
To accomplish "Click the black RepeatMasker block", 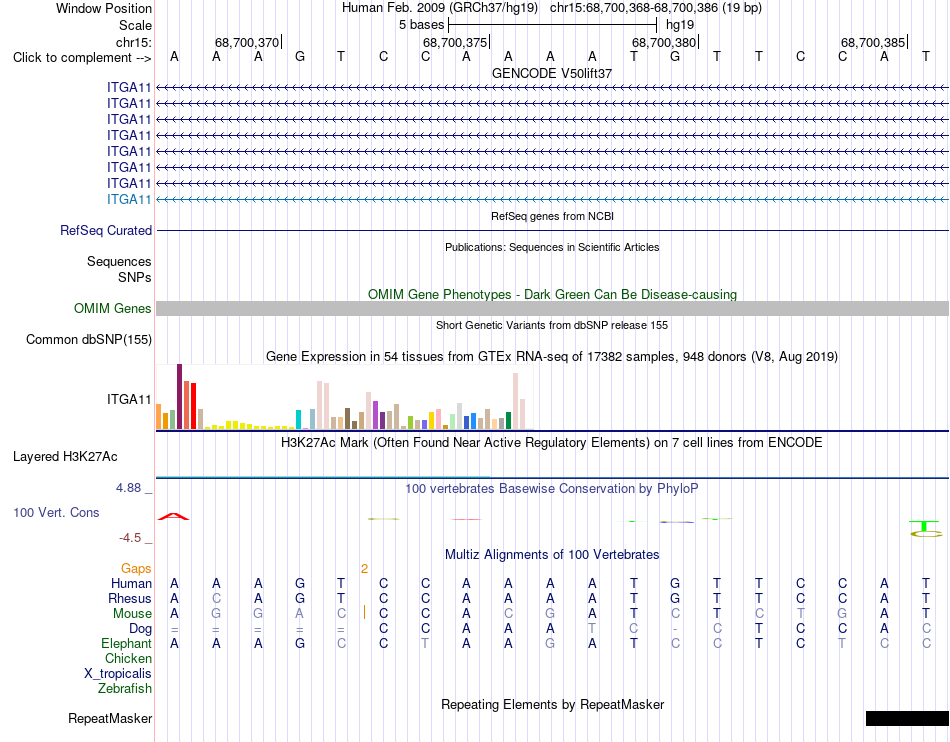I will pyautogui.click(x=907, y=718).
